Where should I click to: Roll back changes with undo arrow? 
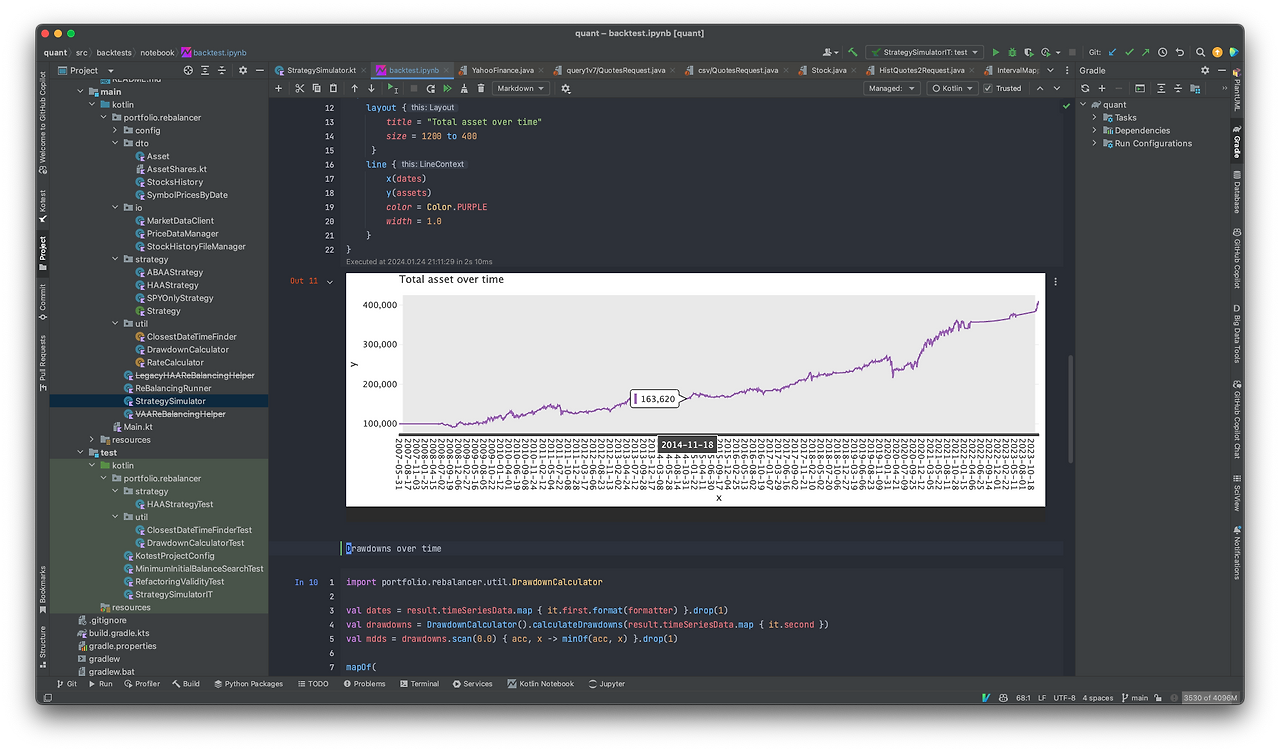(x=1180, y=52)
